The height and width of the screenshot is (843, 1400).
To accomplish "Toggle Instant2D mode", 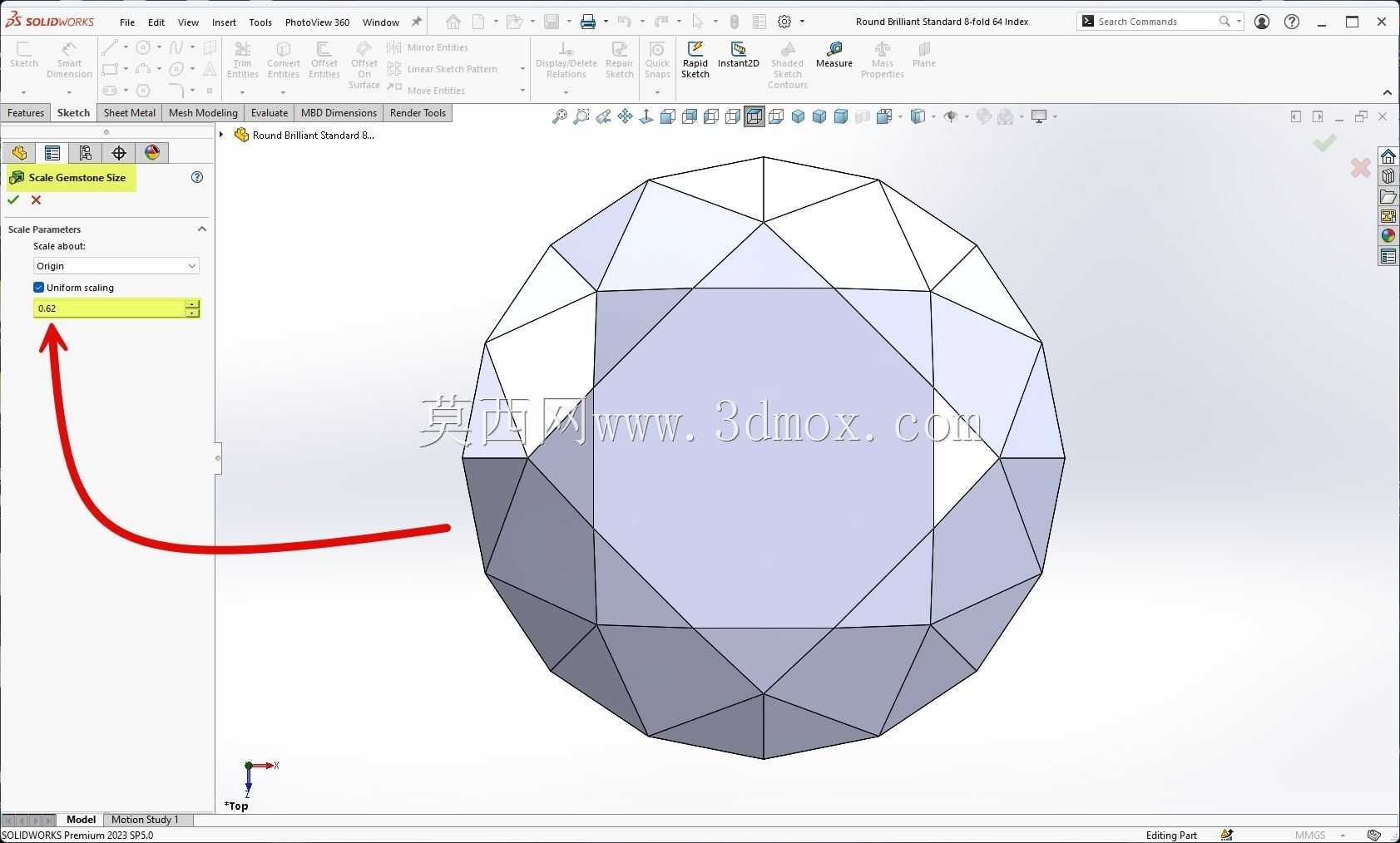I will pyautogui.click(x=738, y=56).
